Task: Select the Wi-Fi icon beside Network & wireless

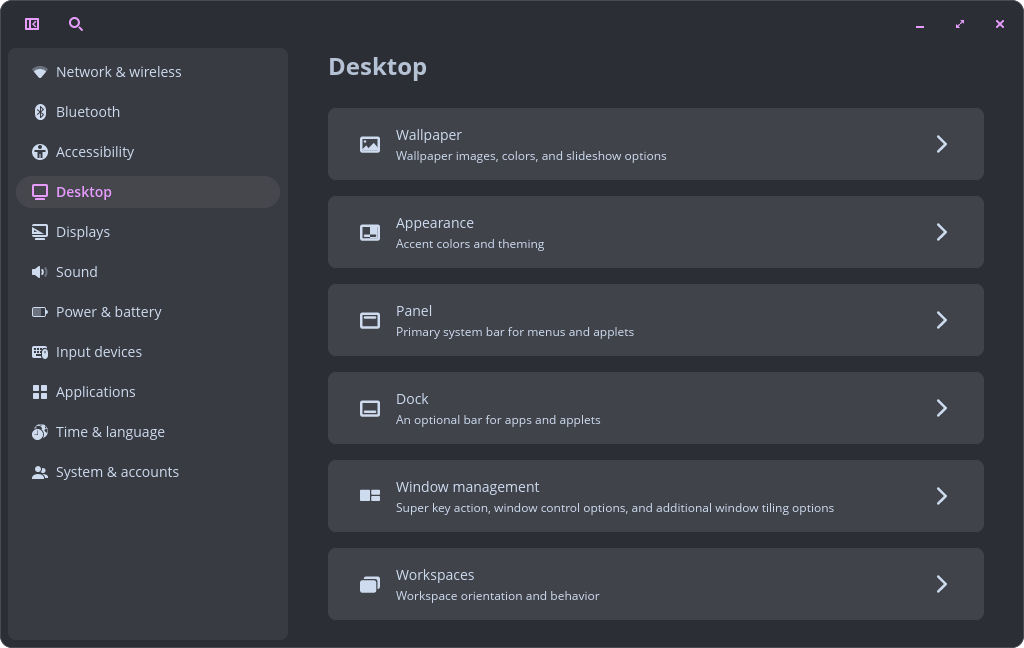Action: (x=39, y=71)
